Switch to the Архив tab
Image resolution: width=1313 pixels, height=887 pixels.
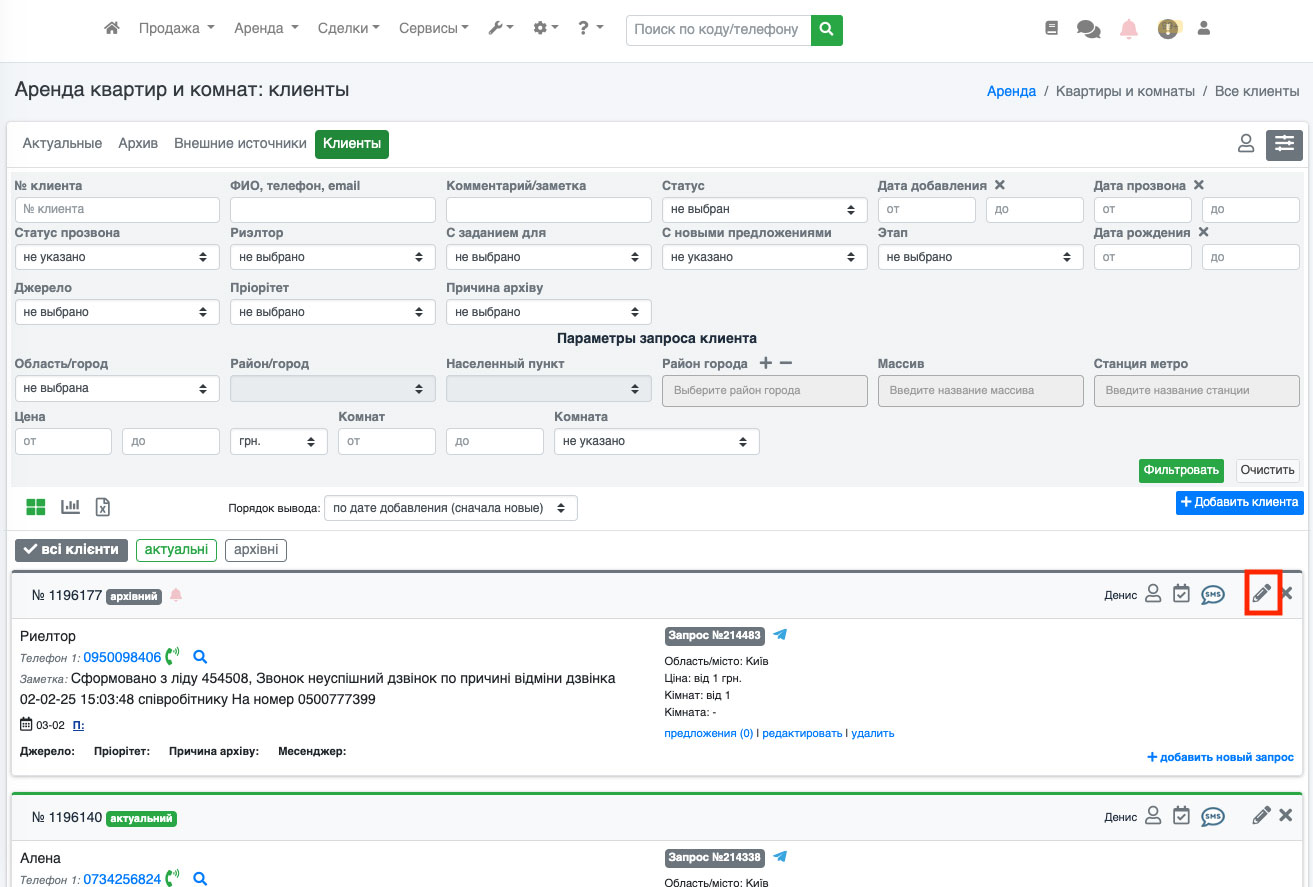click(138, 144)
